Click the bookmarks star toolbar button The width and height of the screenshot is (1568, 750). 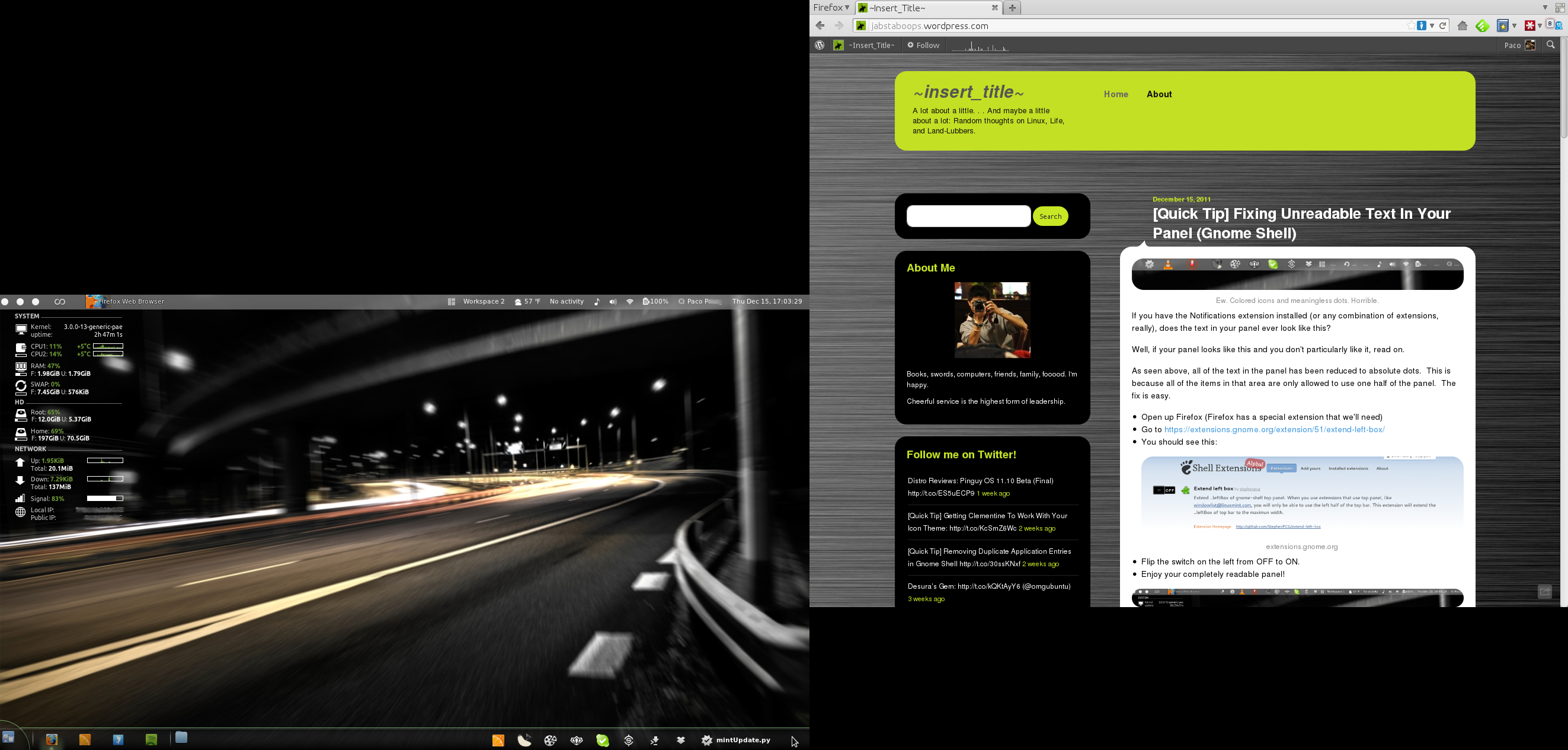coord(1503,25)
